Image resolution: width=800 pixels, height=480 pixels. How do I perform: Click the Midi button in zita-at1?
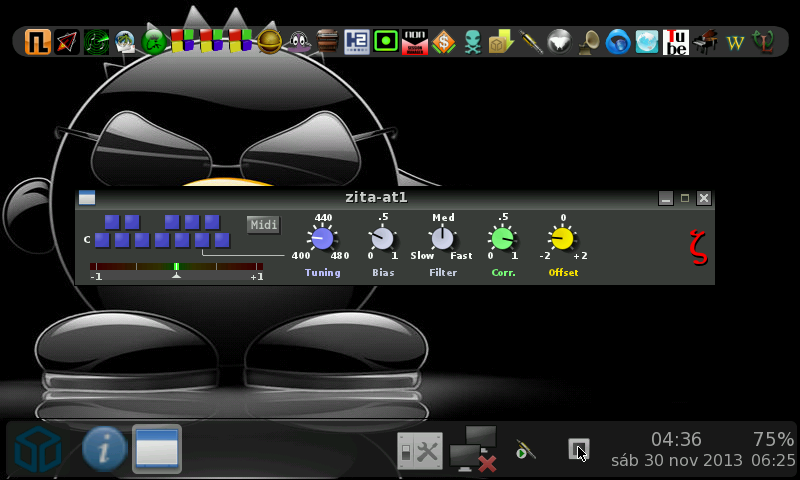[264, 225]
